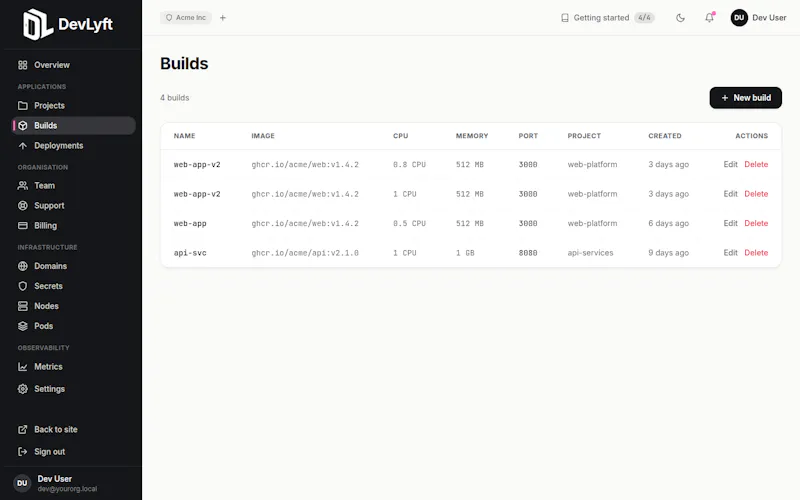Viewport: 800px width, 500px height.
Task: Click the Billing card icon
Action: point(22,226)
